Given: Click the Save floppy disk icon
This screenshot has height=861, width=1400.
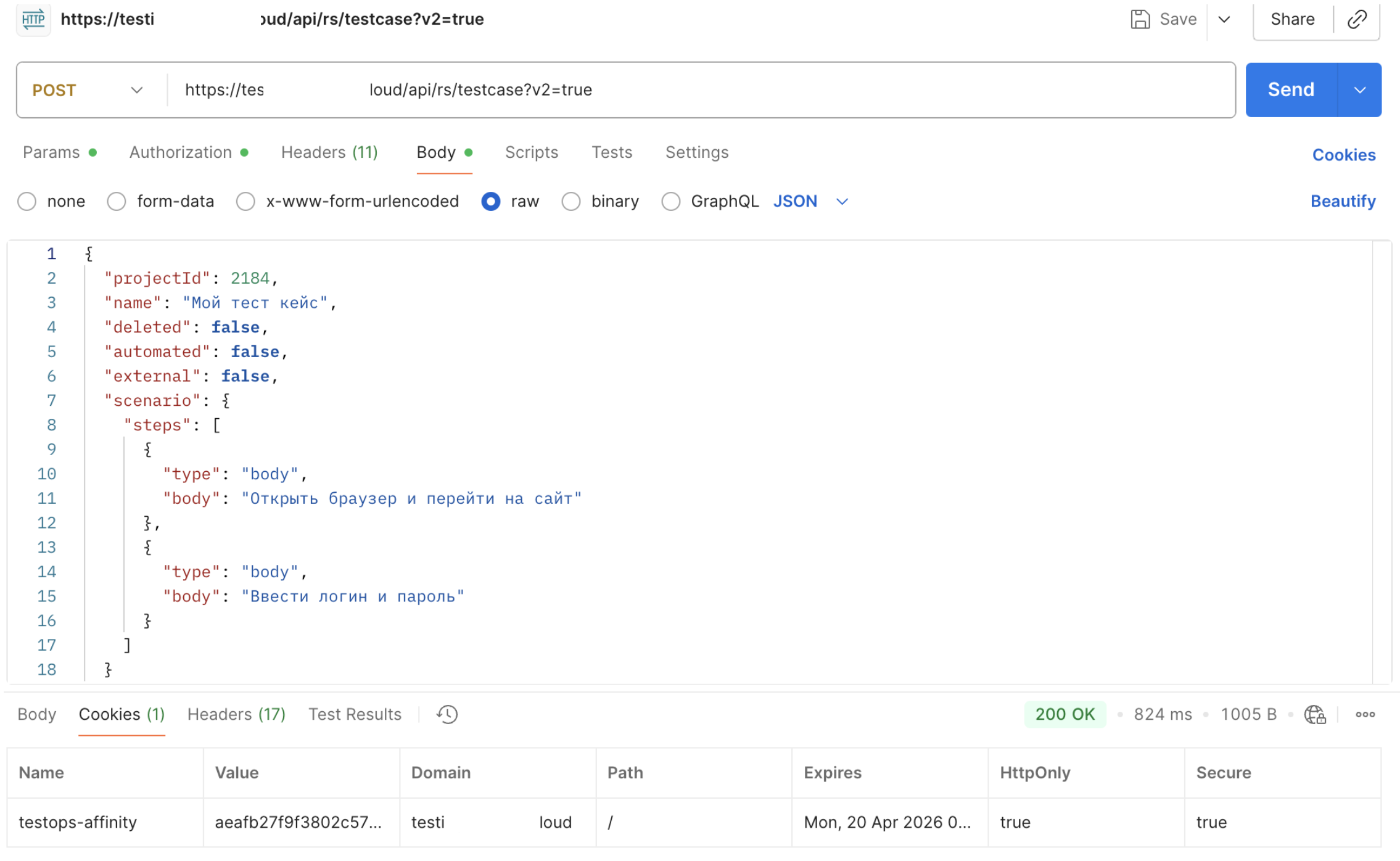Looking at the screenshot, I should [x=1140, y=19].
